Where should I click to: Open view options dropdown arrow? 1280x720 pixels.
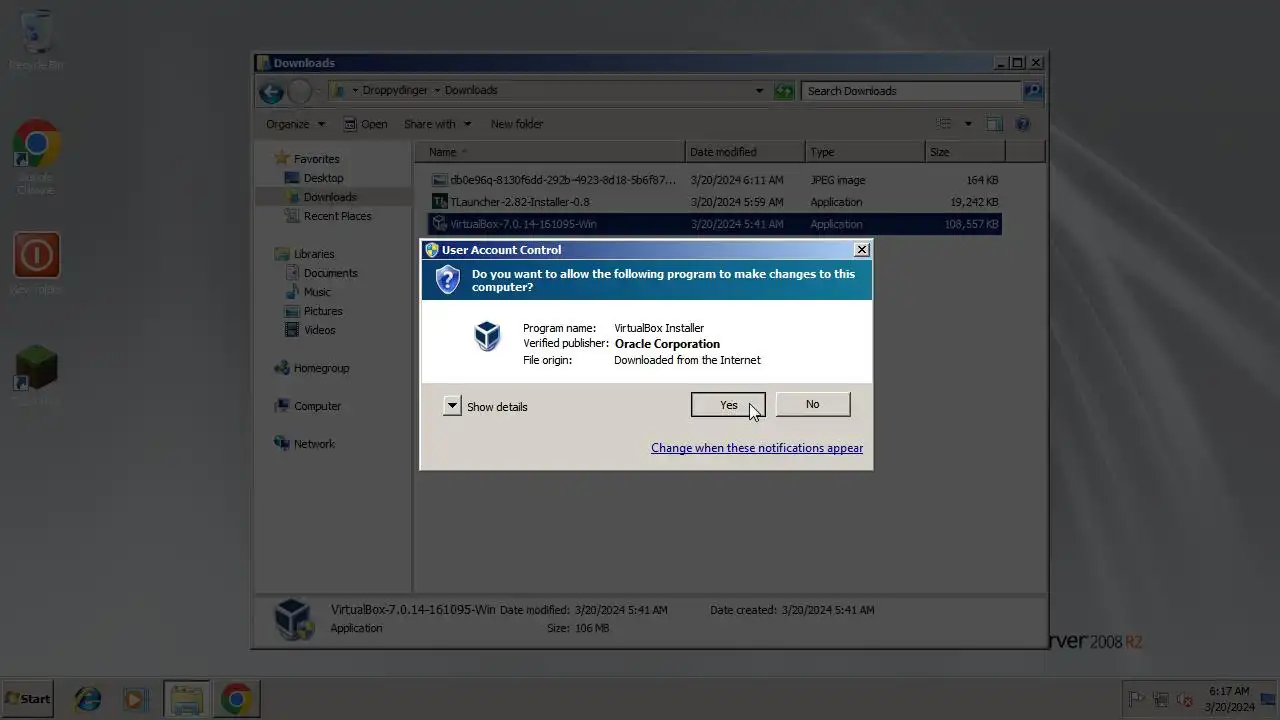click(x=968, y=124)
